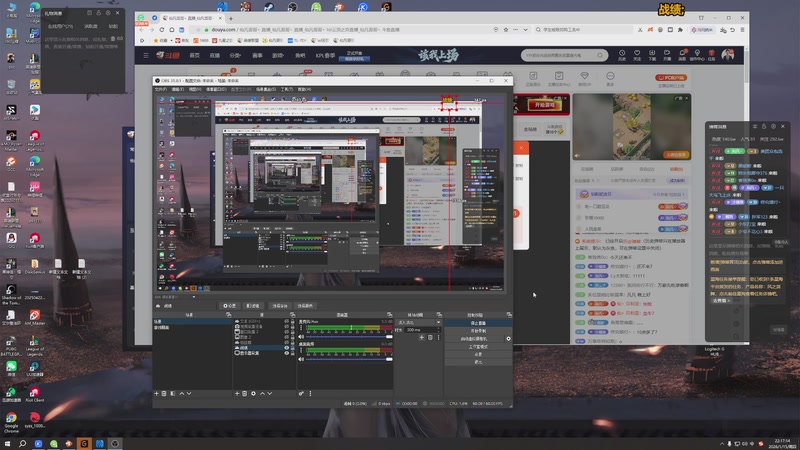
Task: Open Windows Start menu
Action: click(x=8, y=444)
